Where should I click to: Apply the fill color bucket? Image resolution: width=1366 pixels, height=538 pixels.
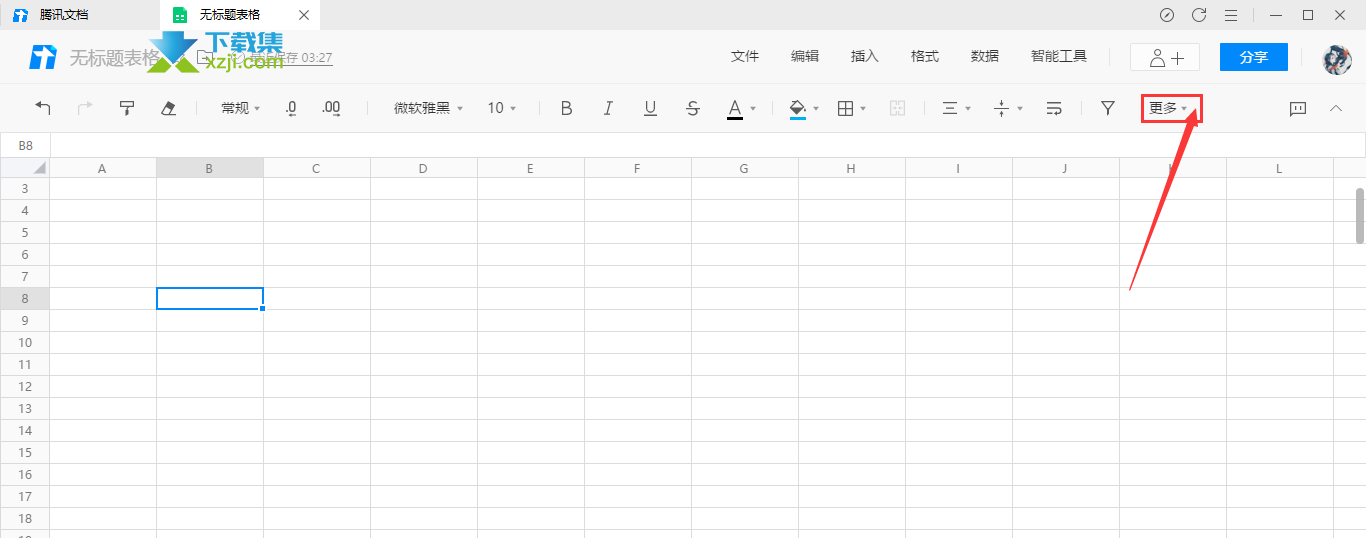(797, 108)
